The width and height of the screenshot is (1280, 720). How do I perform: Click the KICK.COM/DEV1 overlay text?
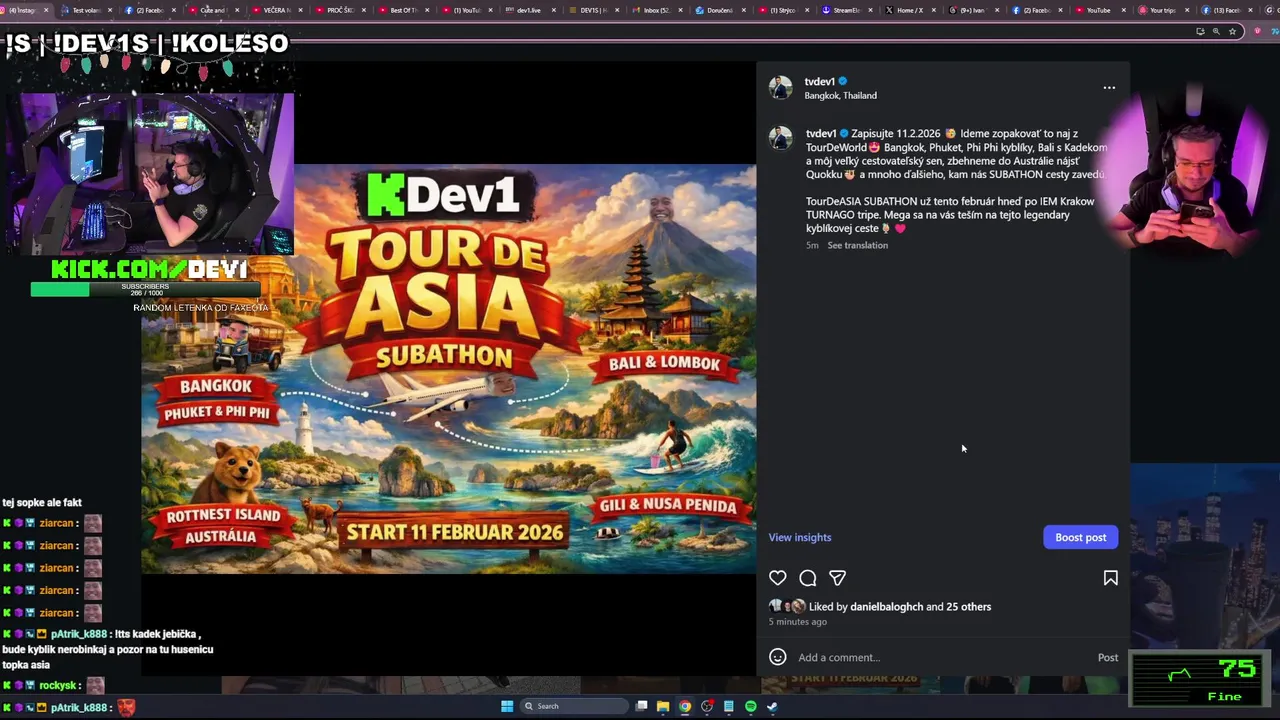point(149,269)
